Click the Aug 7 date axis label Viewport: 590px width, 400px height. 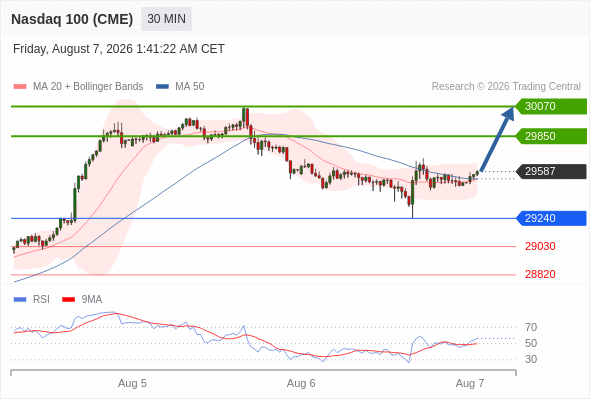470,383
